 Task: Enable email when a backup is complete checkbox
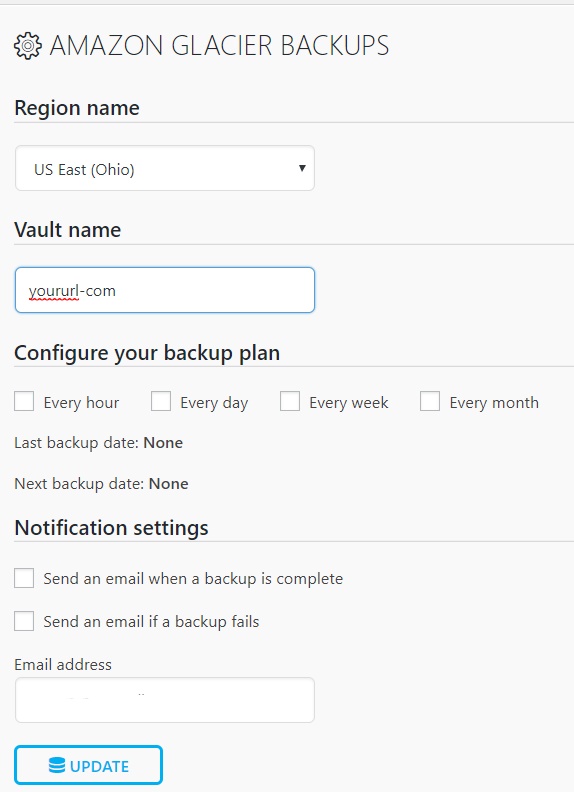24,578
